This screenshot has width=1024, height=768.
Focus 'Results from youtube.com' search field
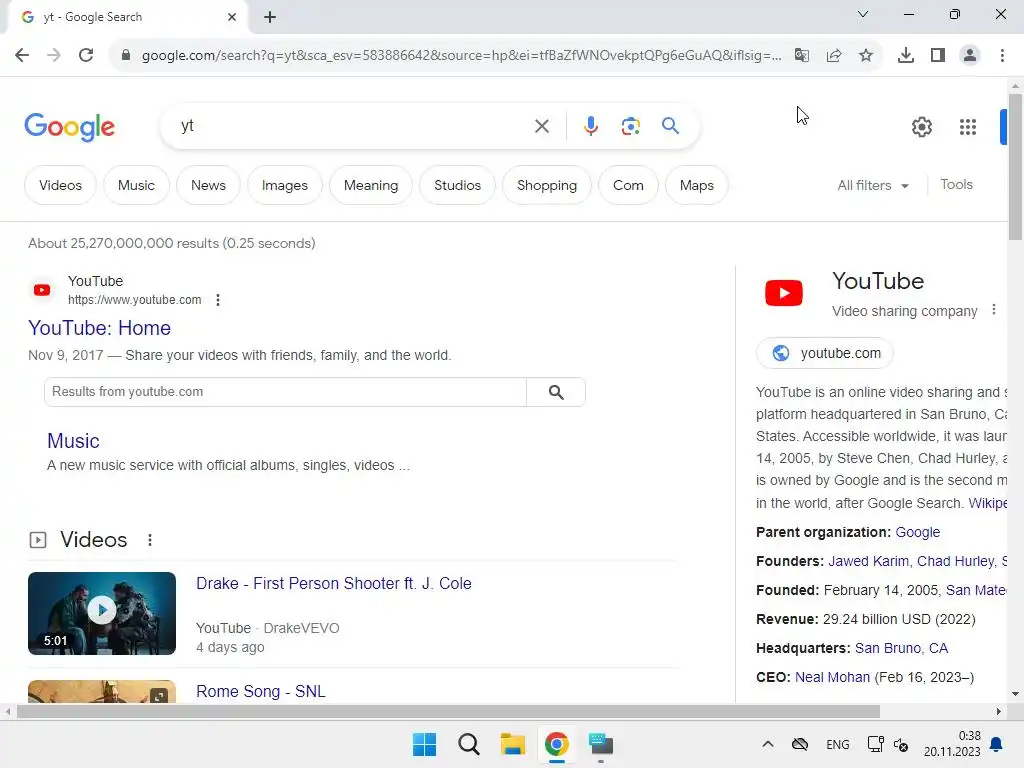(285, 392)
